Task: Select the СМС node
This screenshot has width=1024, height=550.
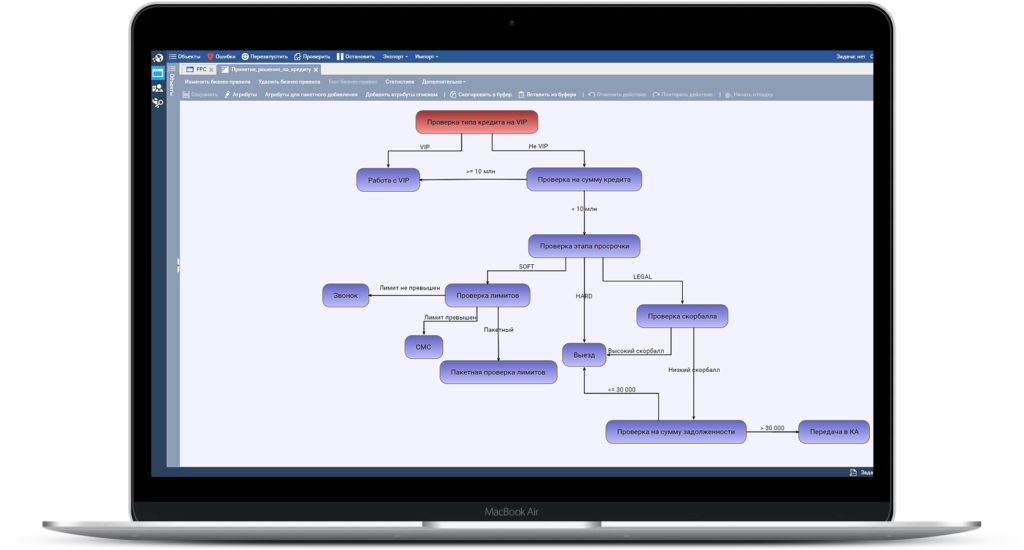Action: 423,347
